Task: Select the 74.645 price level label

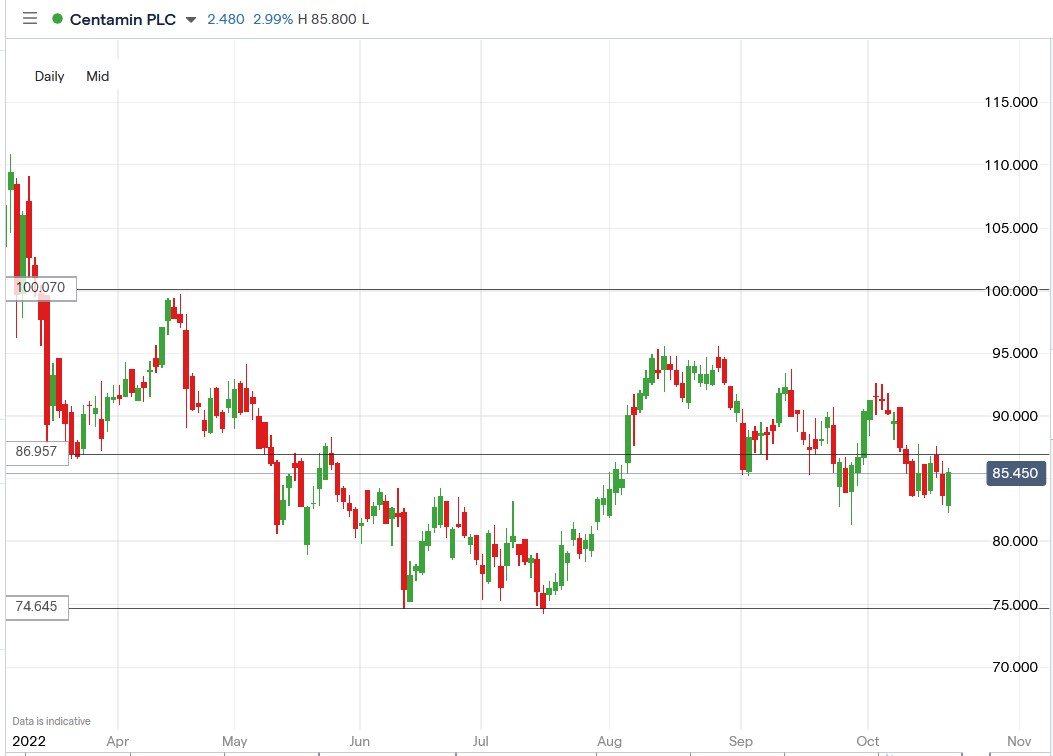Action: point(37,606)
